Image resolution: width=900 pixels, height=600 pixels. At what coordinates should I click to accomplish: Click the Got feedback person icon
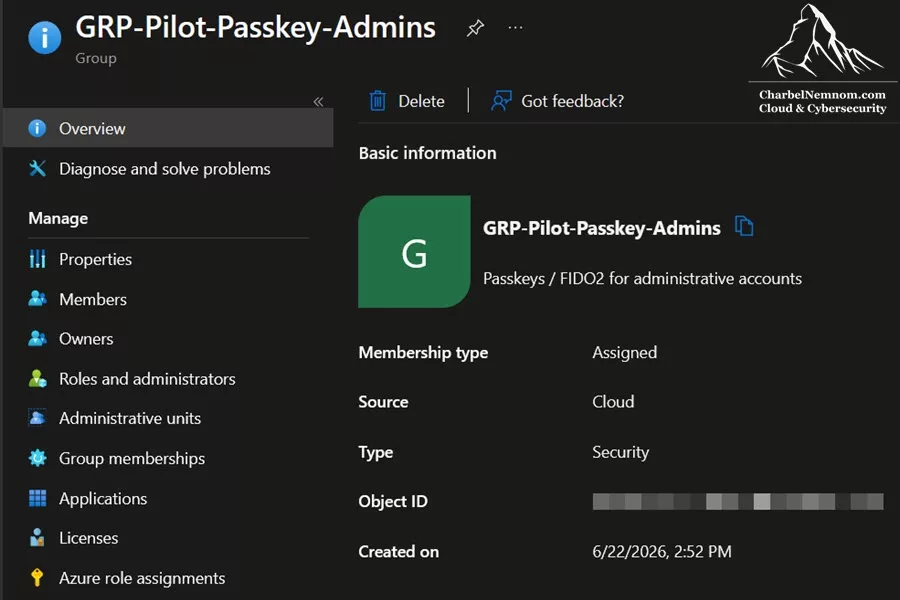point(501,101)
